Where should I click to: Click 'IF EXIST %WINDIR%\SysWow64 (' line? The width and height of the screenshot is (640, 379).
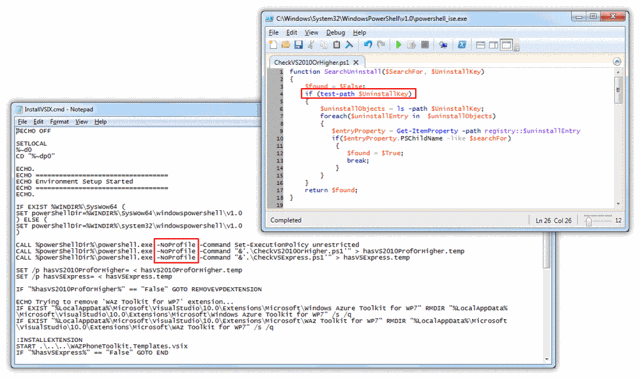click(x=71, y=207)
